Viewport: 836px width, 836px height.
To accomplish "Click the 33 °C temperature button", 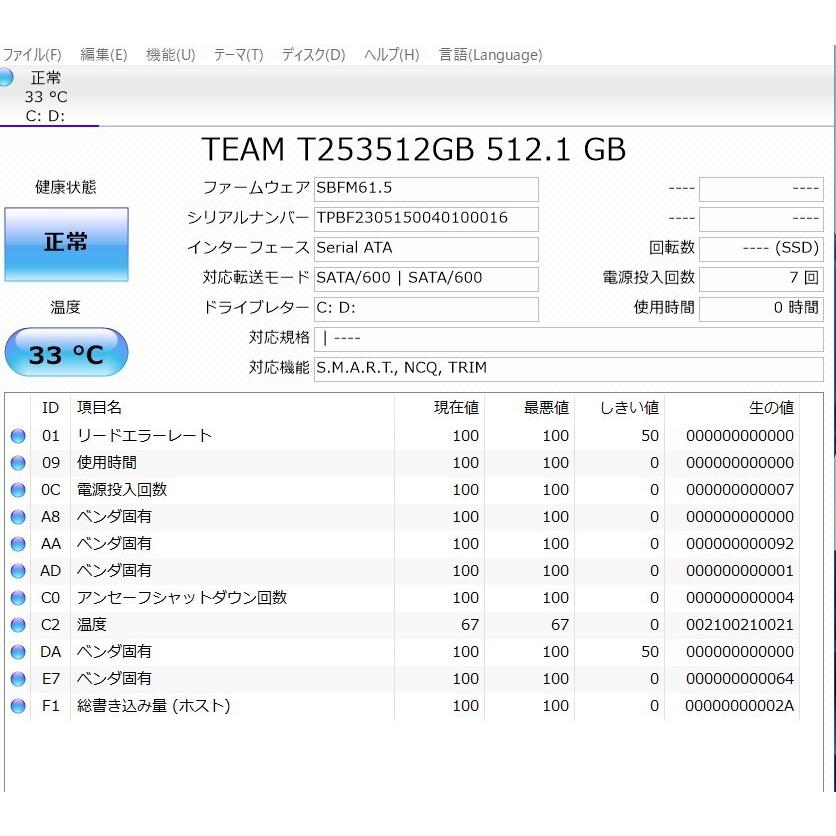I will pos(66,352).
